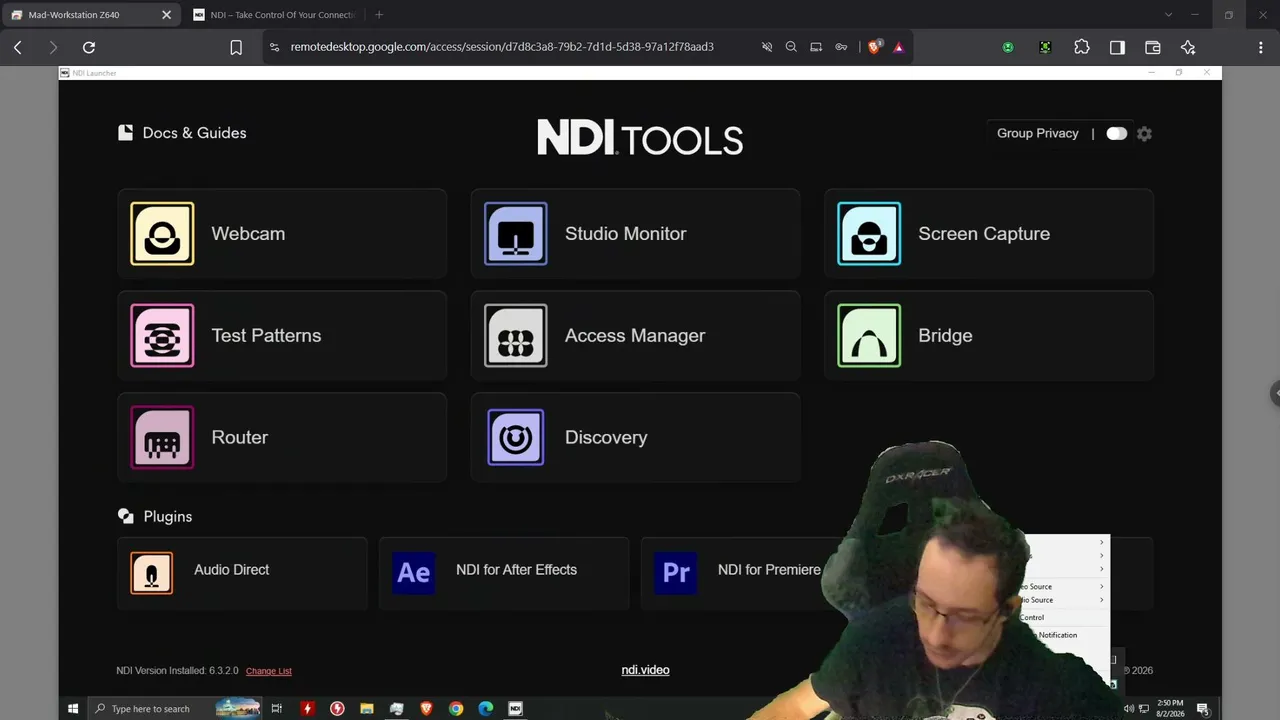Open the Webcam tool icon

click(x=162, y=234)
